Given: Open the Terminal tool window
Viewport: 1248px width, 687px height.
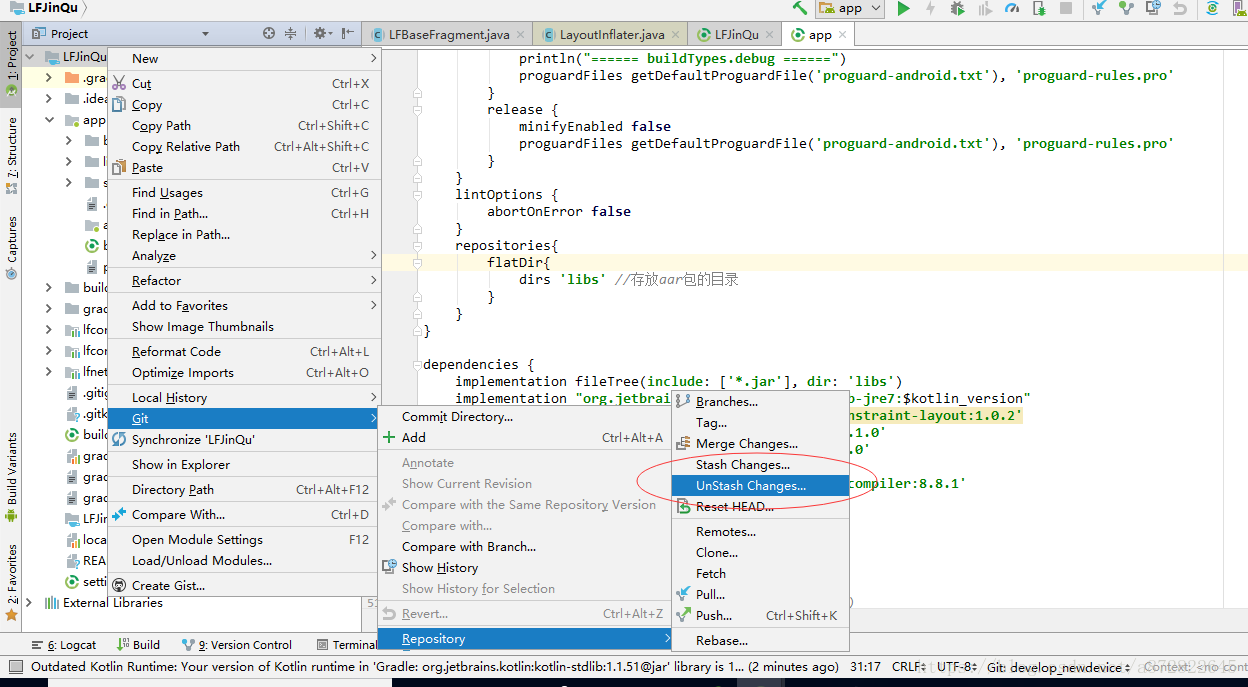Looking at the screenshot, I should pos(347,645).
